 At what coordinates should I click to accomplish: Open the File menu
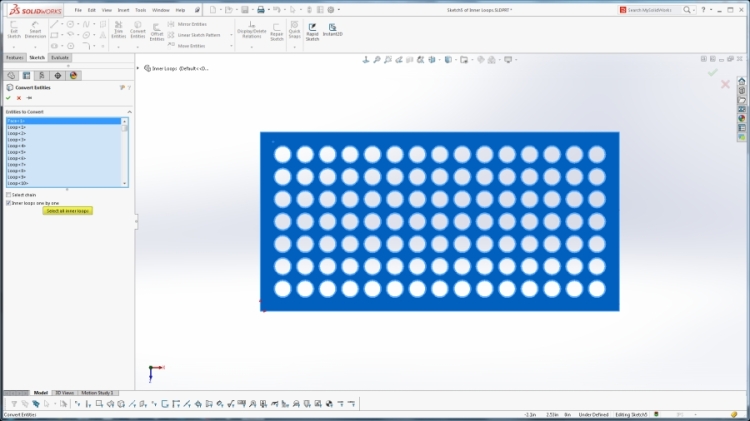78,10
